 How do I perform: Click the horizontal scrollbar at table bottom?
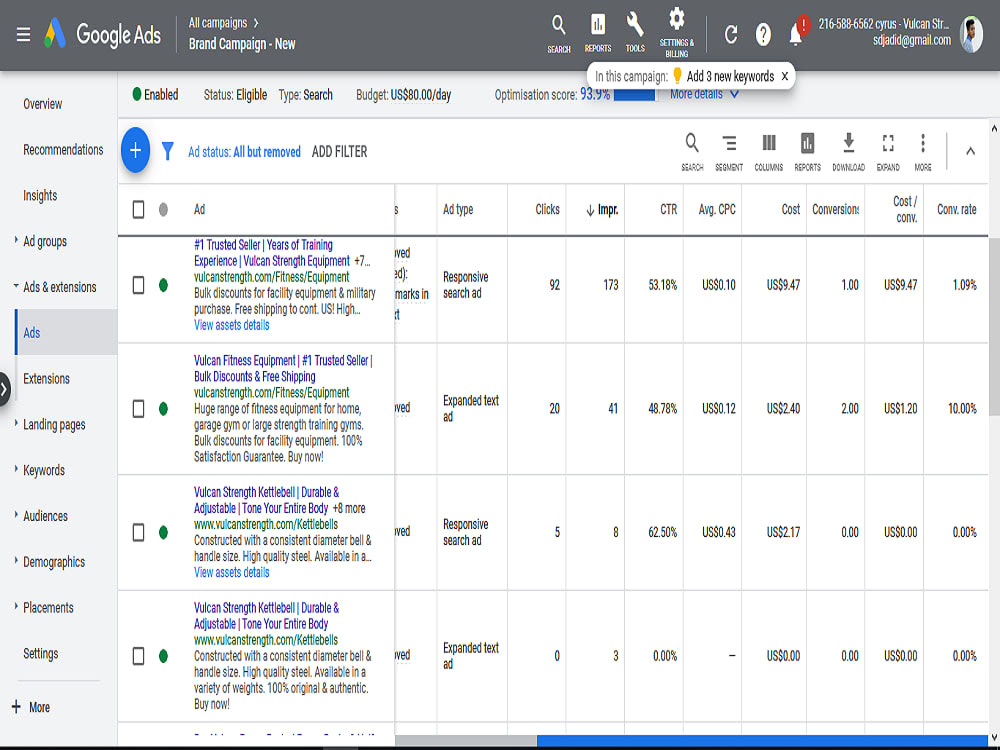[x=762, y=740]
